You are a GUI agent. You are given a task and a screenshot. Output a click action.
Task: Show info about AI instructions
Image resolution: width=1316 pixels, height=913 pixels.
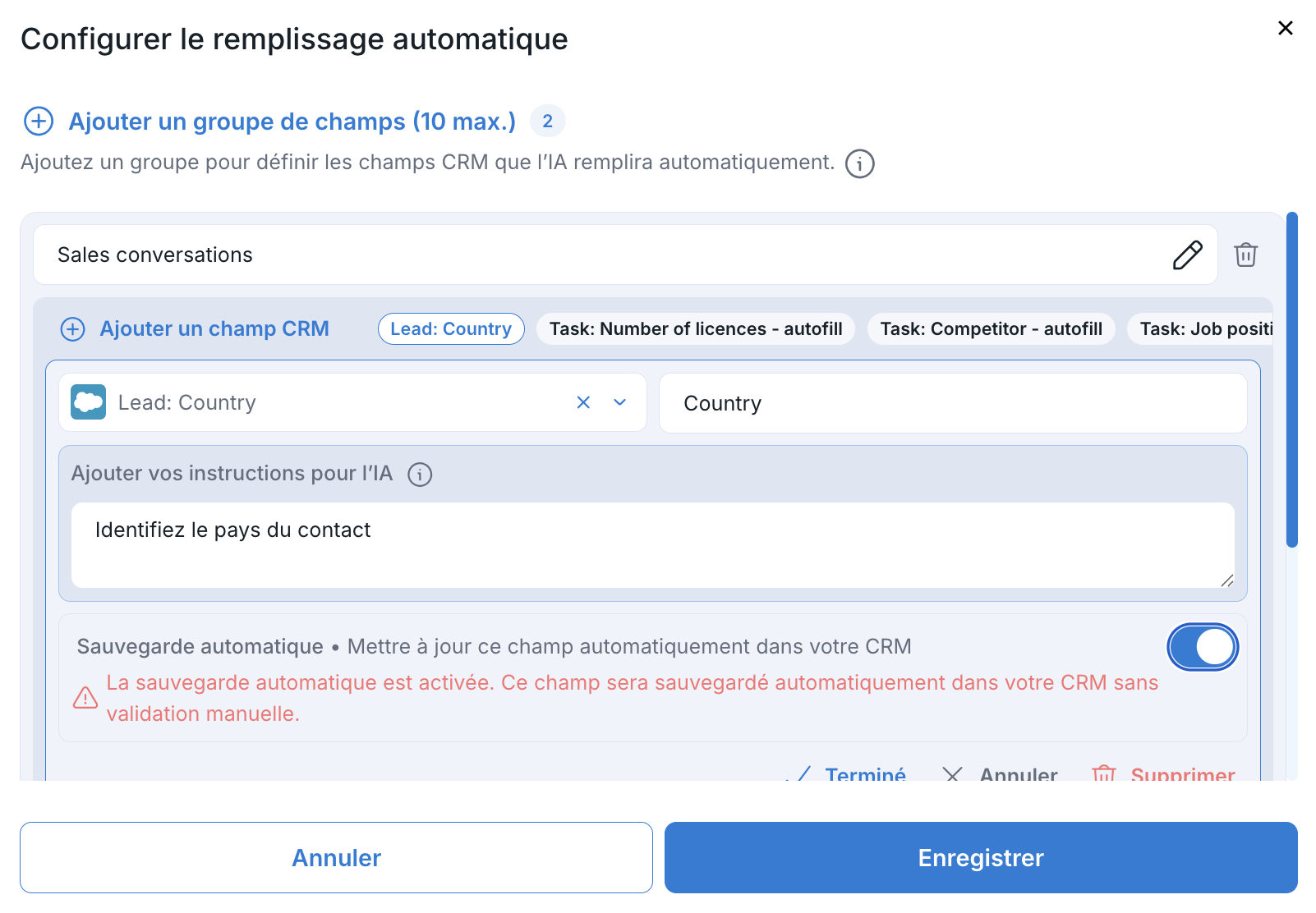[x=420, y=475]
